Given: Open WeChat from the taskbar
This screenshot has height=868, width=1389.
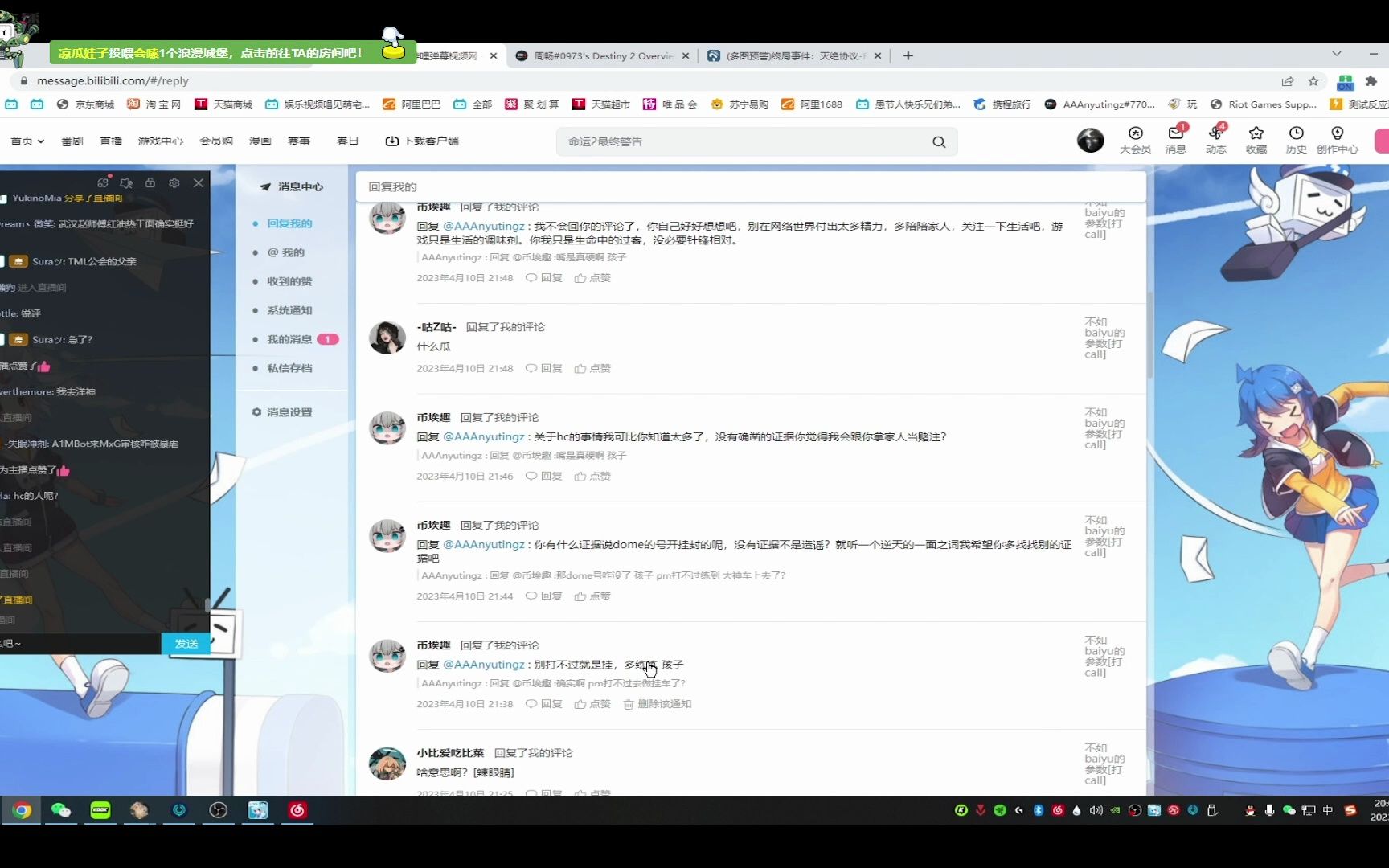Looking at the screenshot, I should [x=61, y=810].
